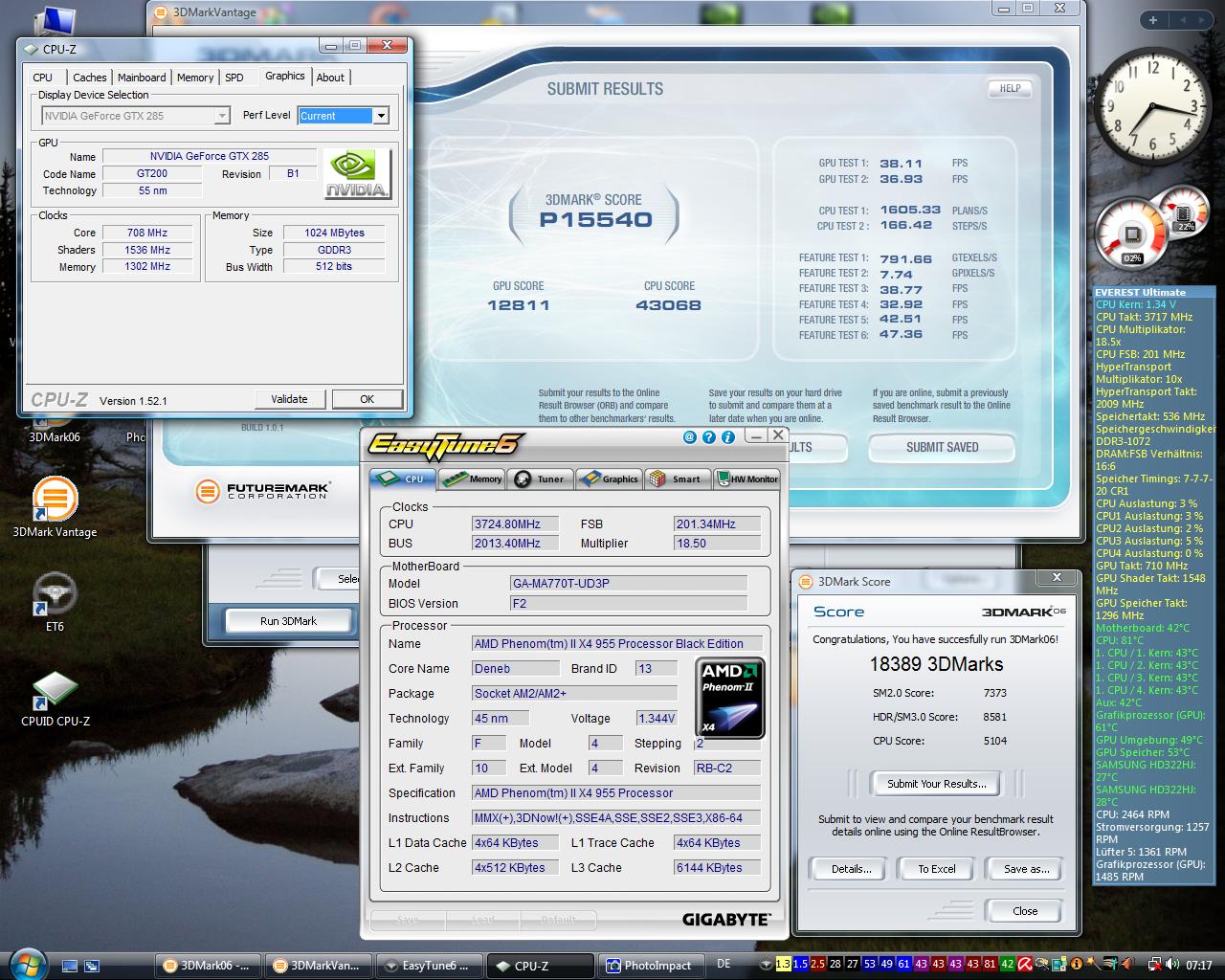Click the FSB 201.34MHz field

pos(717,523)
